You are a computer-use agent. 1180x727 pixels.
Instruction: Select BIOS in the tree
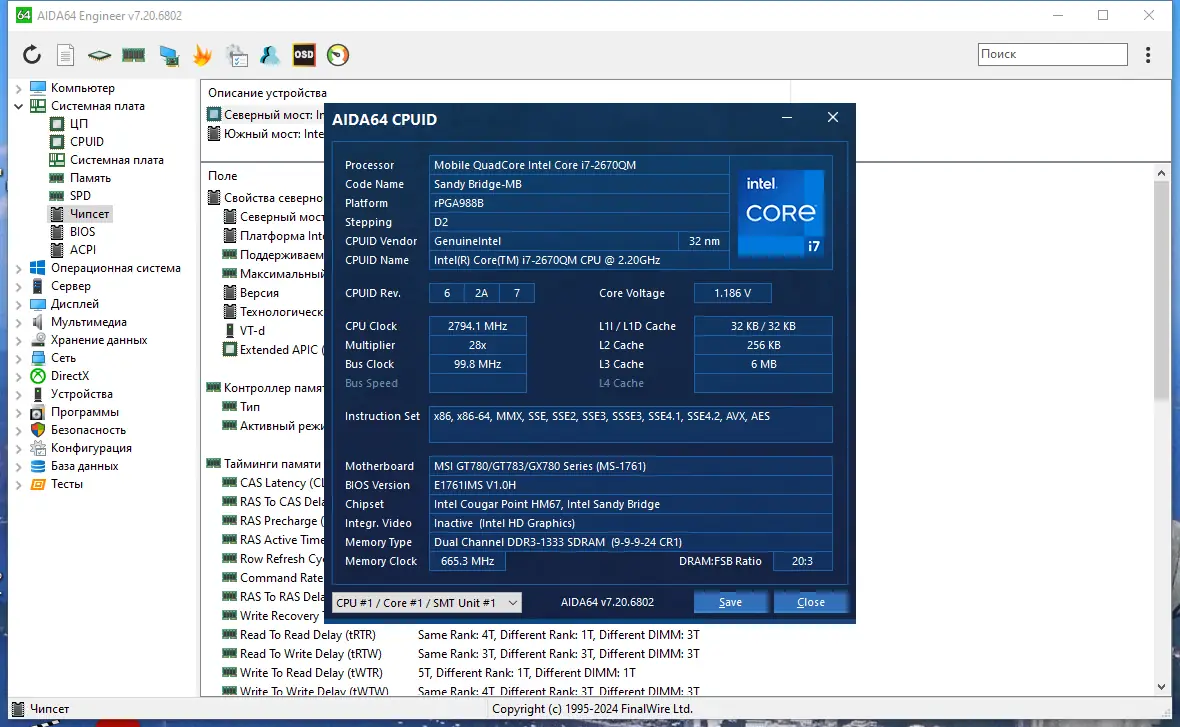pyautogui.click(x=82, y=232)
